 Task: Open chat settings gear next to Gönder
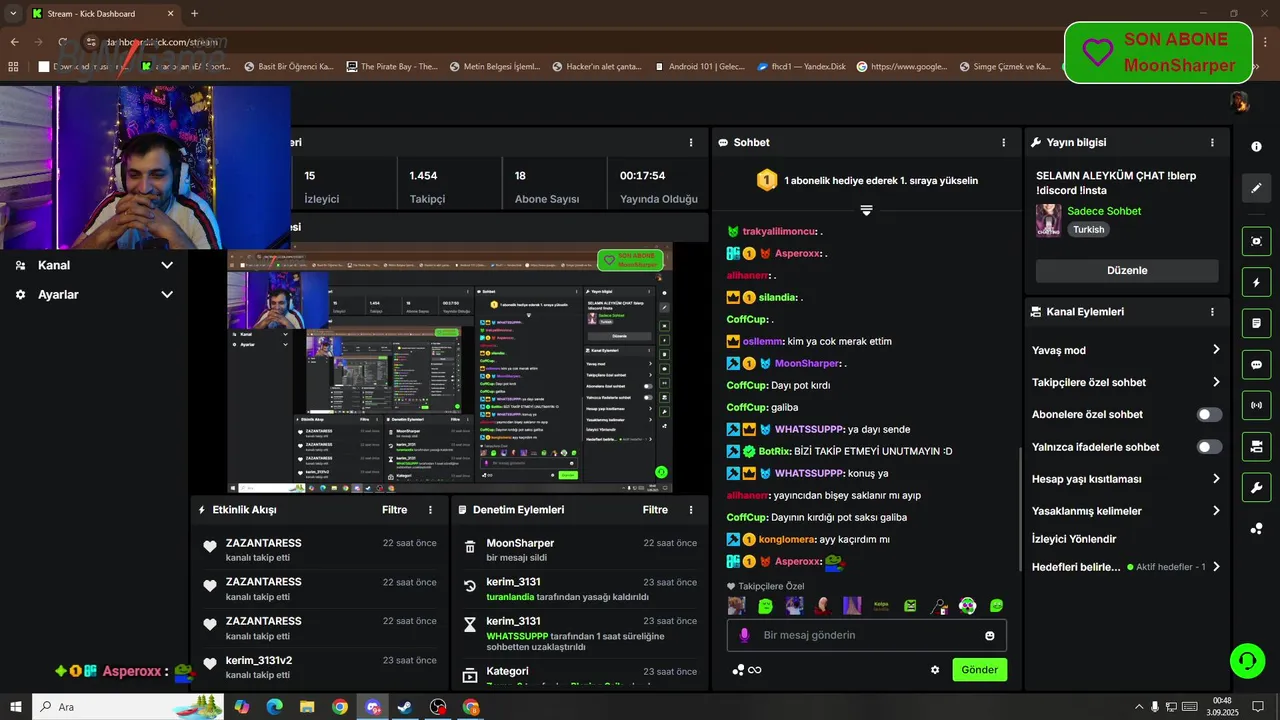[935, 670]
